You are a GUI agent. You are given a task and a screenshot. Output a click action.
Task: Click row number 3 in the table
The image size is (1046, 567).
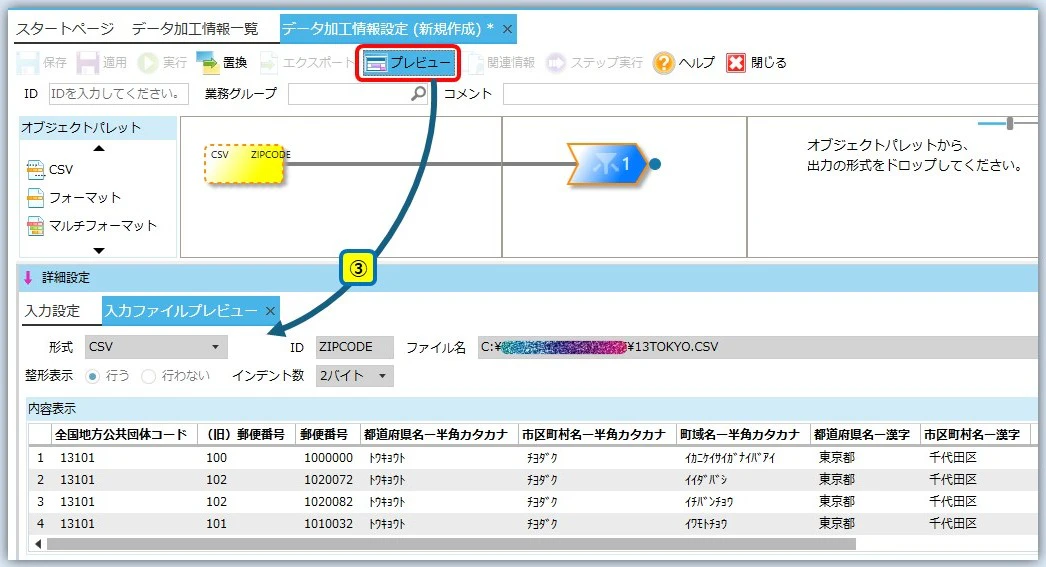40,502
